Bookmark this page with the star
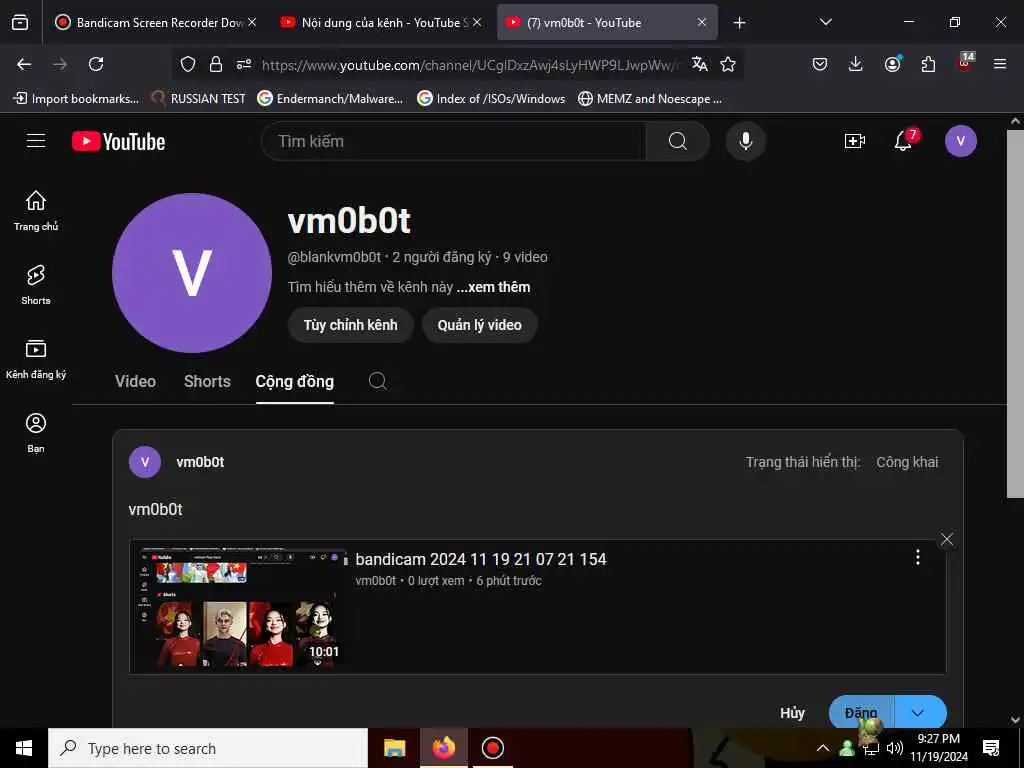 728,64
